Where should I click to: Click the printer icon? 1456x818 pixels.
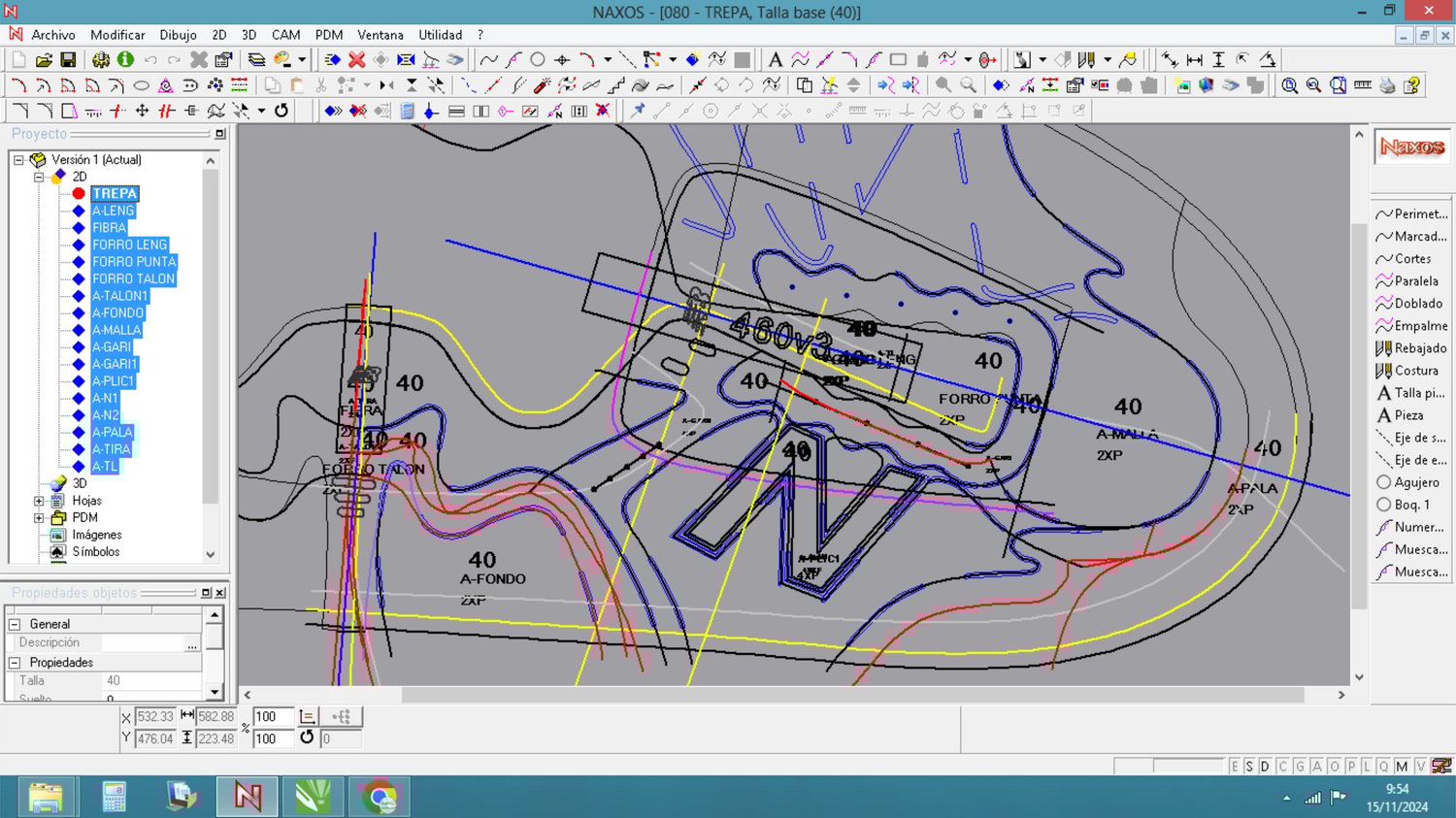tap(1387, 85)
